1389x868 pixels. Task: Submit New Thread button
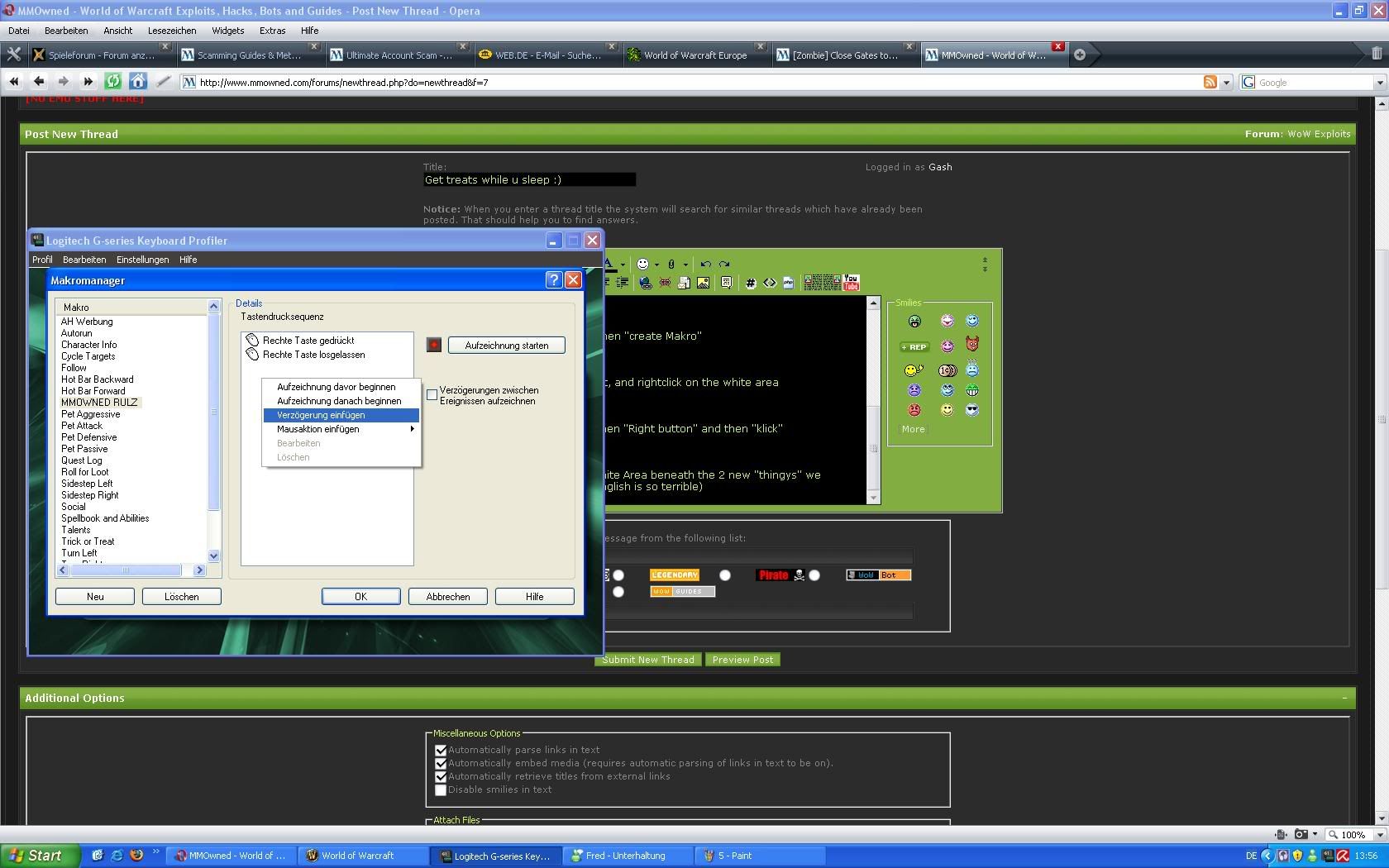(648, 660)
